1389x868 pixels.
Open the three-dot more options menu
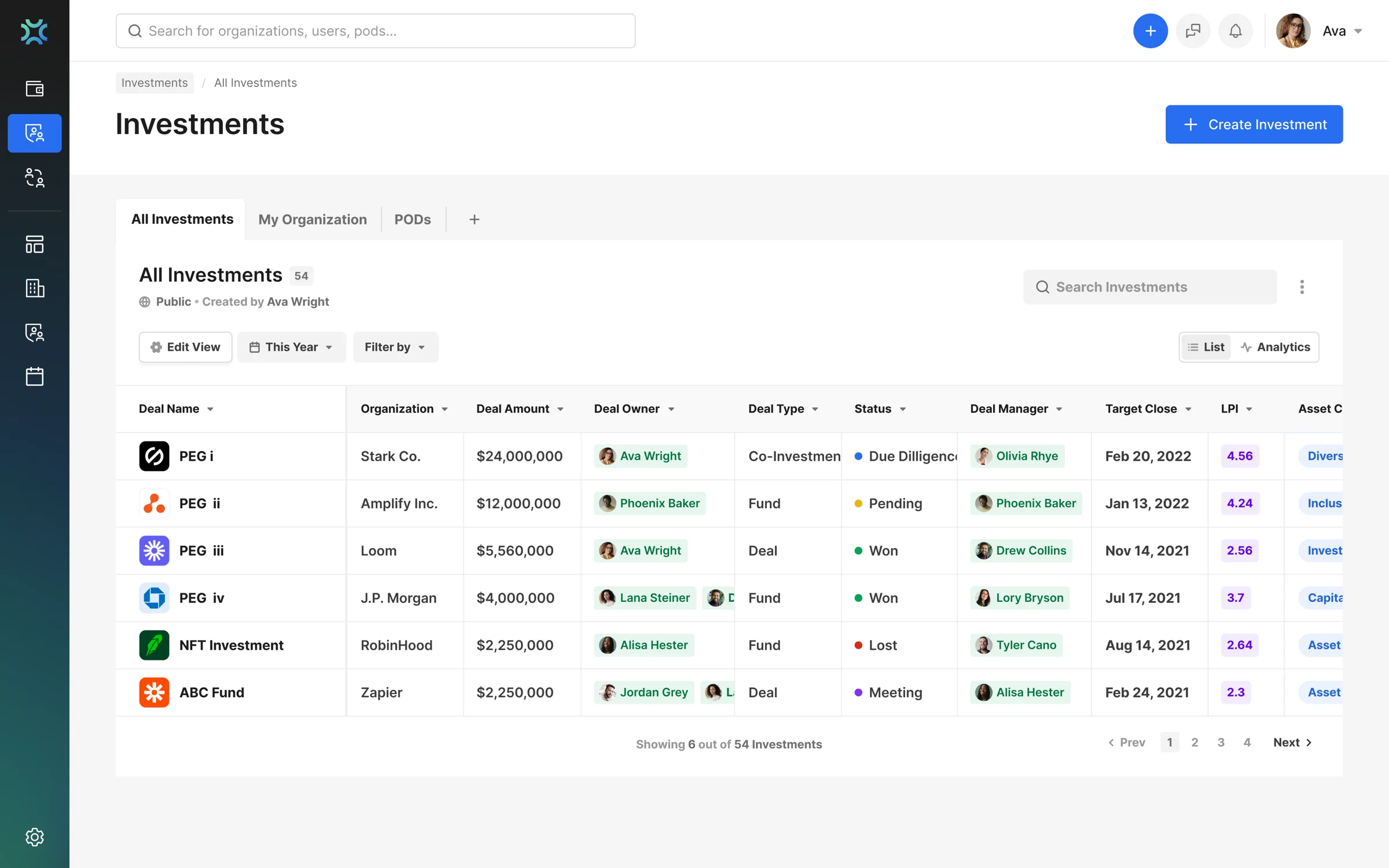coord(1302,287)
